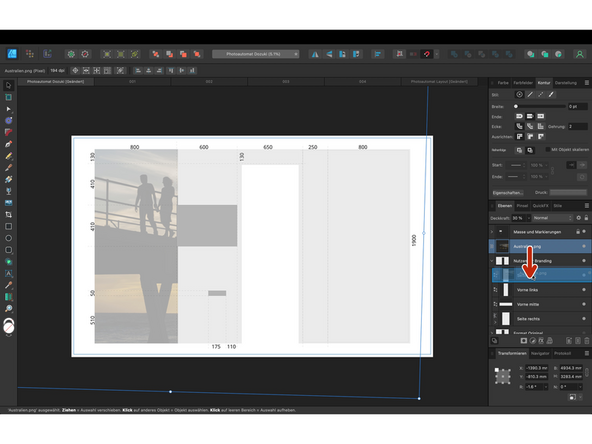Open the Photoautomat Layout document tab

[x=439, y=82]
